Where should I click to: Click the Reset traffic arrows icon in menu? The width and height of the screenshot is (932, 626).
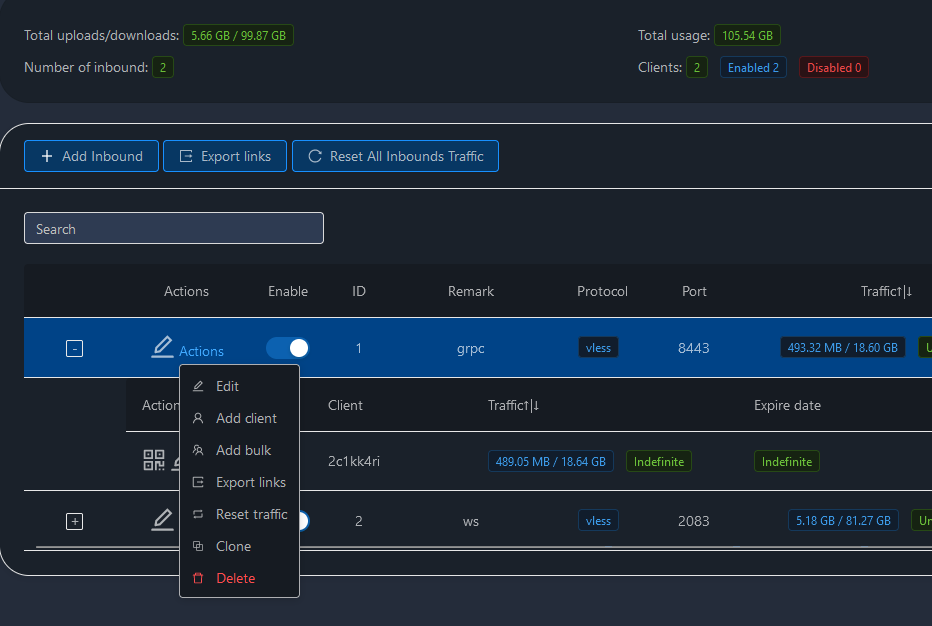click(x=198, y=514)
